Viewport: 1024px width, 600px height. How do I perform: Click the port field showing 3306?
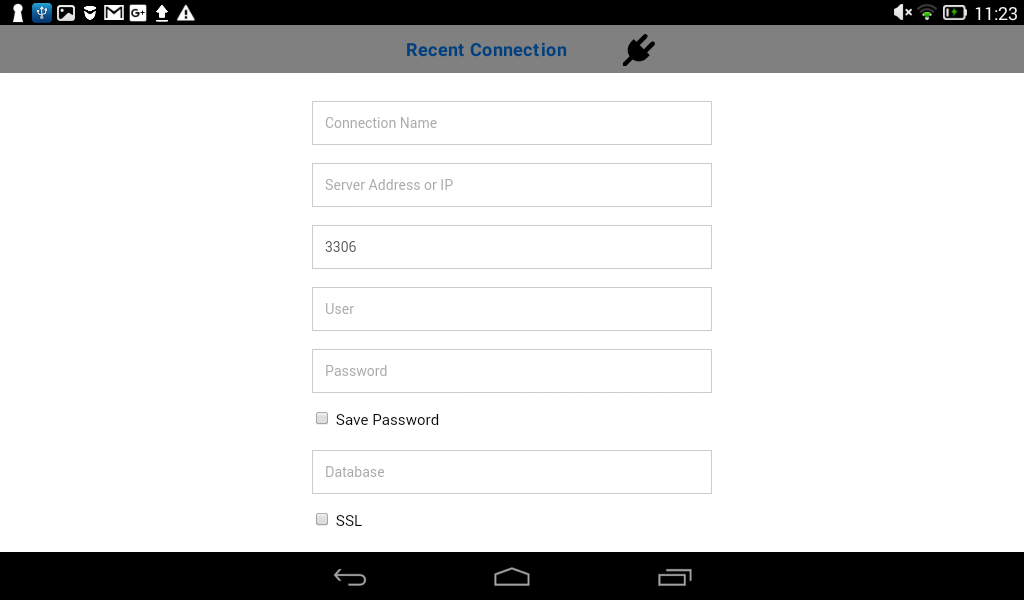[512, 247]
